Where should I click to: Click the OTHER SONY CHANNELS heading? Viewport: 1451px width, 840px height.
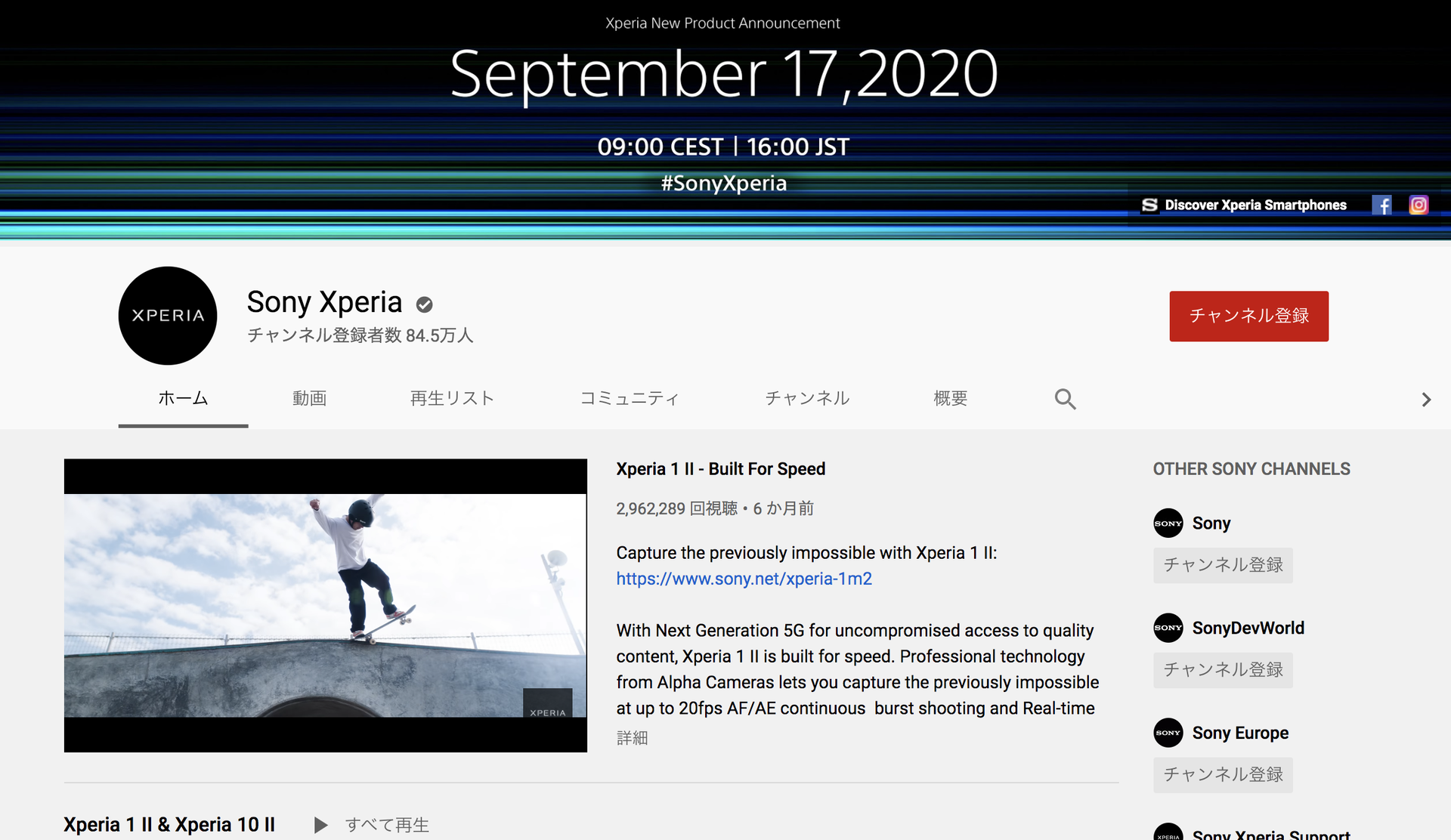click(x=1251, y=469)
